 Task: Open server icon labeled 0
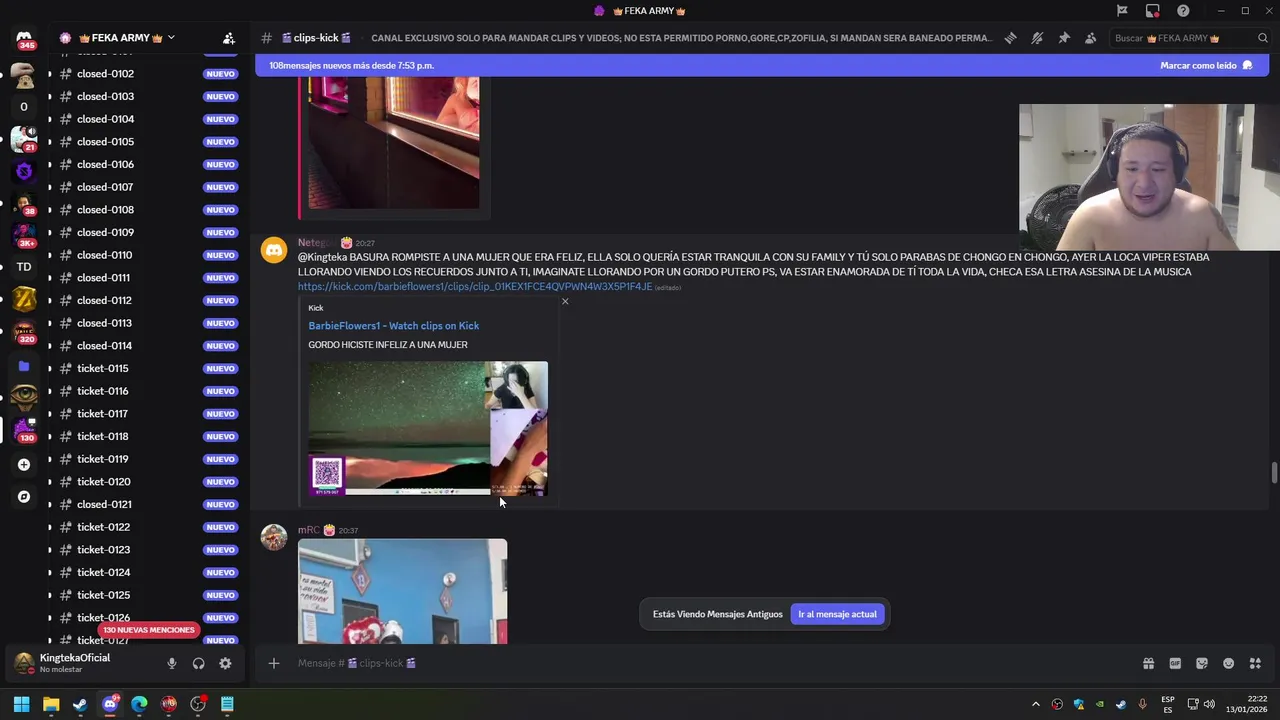24,107
